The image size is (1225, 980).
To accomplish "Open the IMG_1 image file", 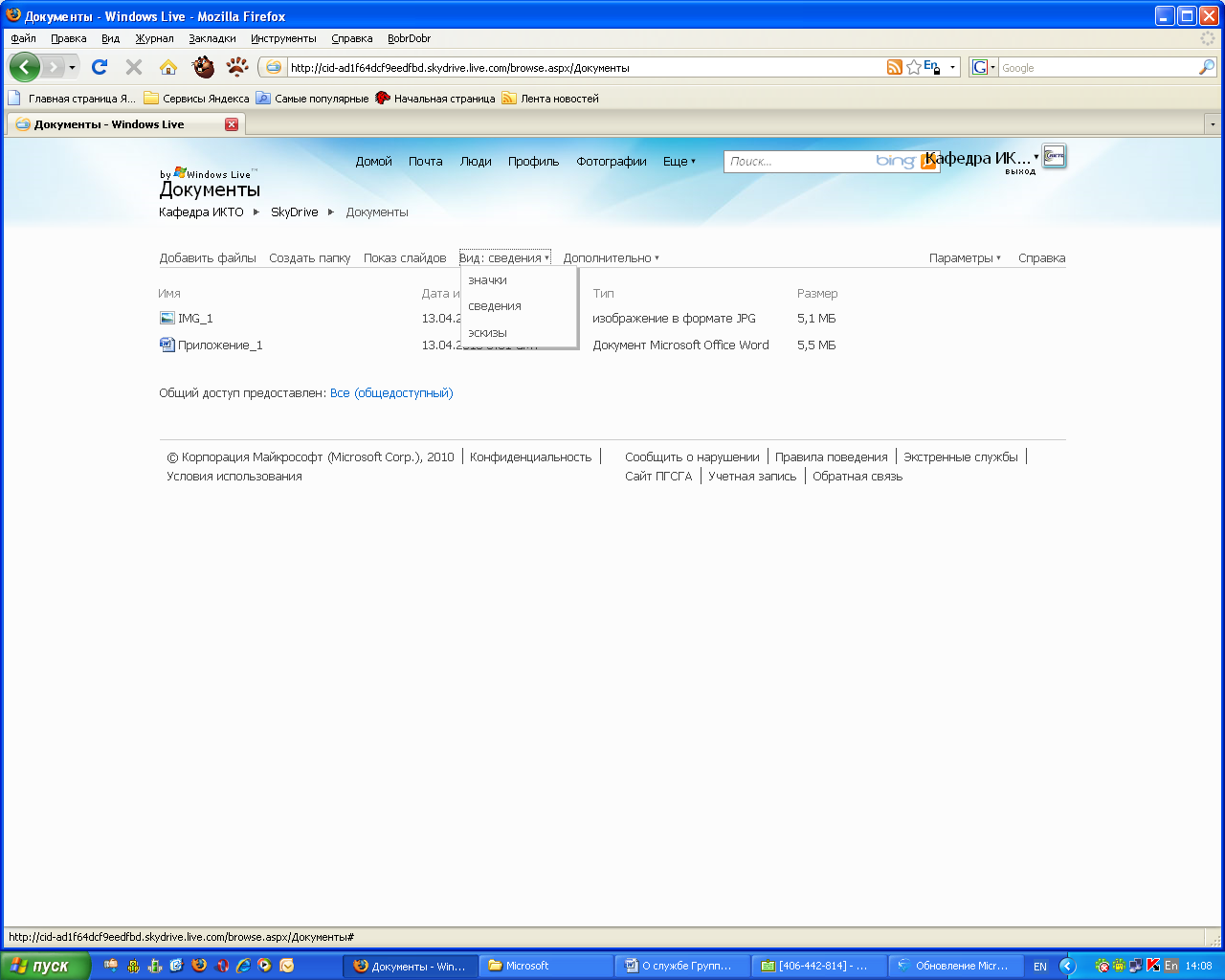I will click(x=195, y=319).
